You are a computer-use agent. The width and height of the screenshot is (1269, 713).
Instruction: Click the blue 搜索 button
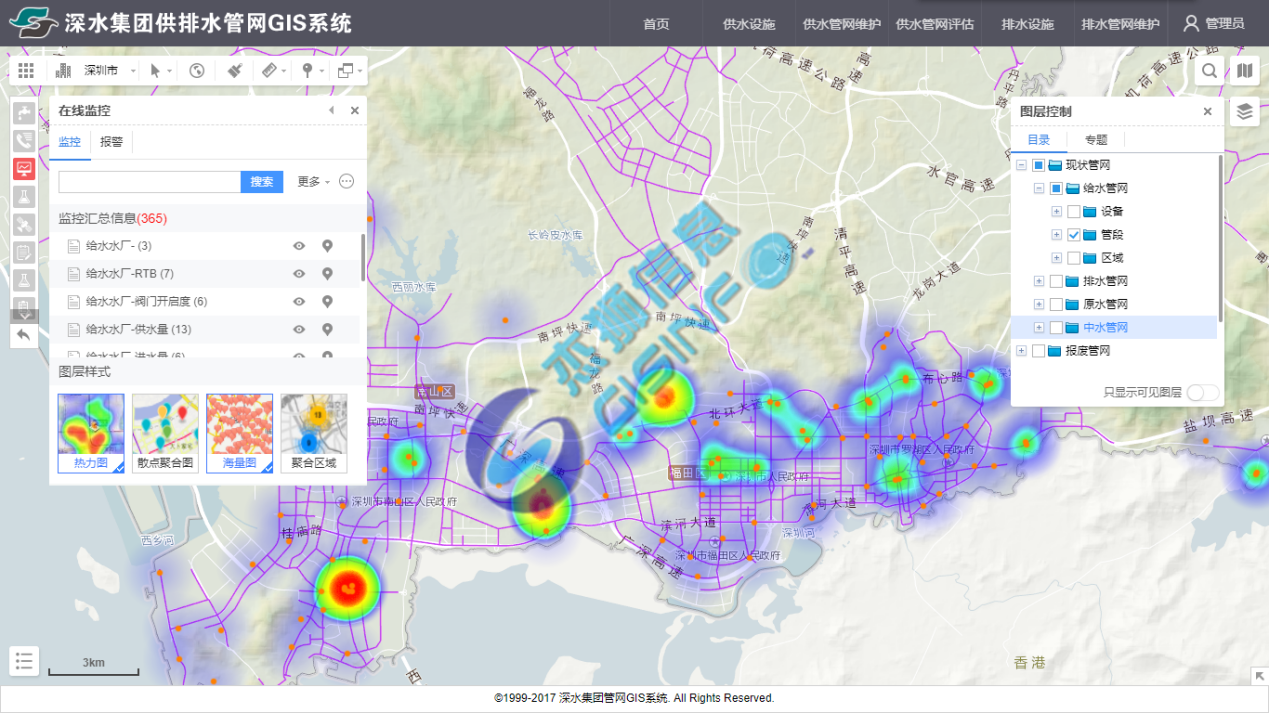tap(262, 182)
